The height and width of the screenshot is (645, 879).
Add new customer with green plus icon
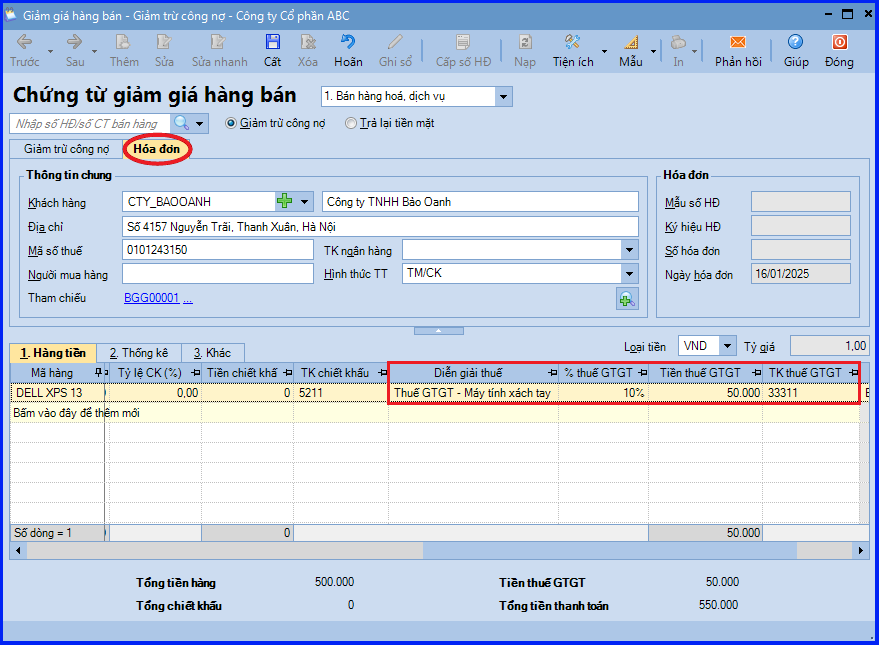coord(285,201)
